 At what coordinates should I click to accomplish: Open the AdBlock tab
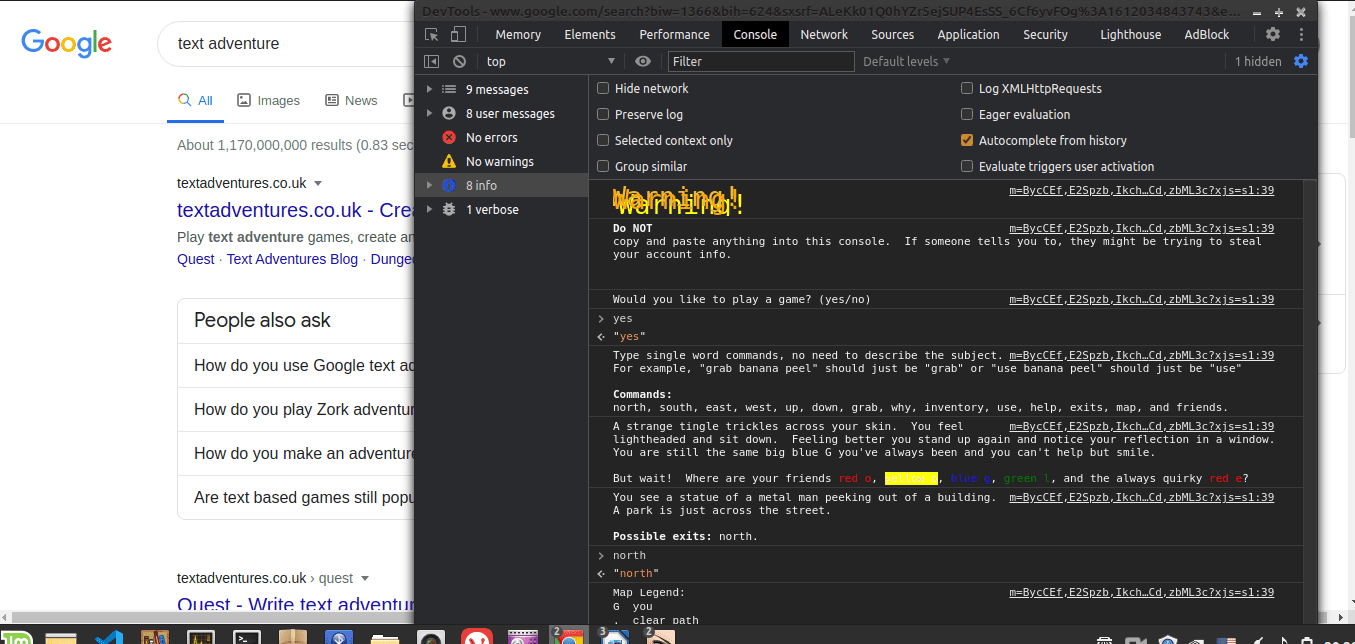pyautogui.click(x=1207, y=34)
